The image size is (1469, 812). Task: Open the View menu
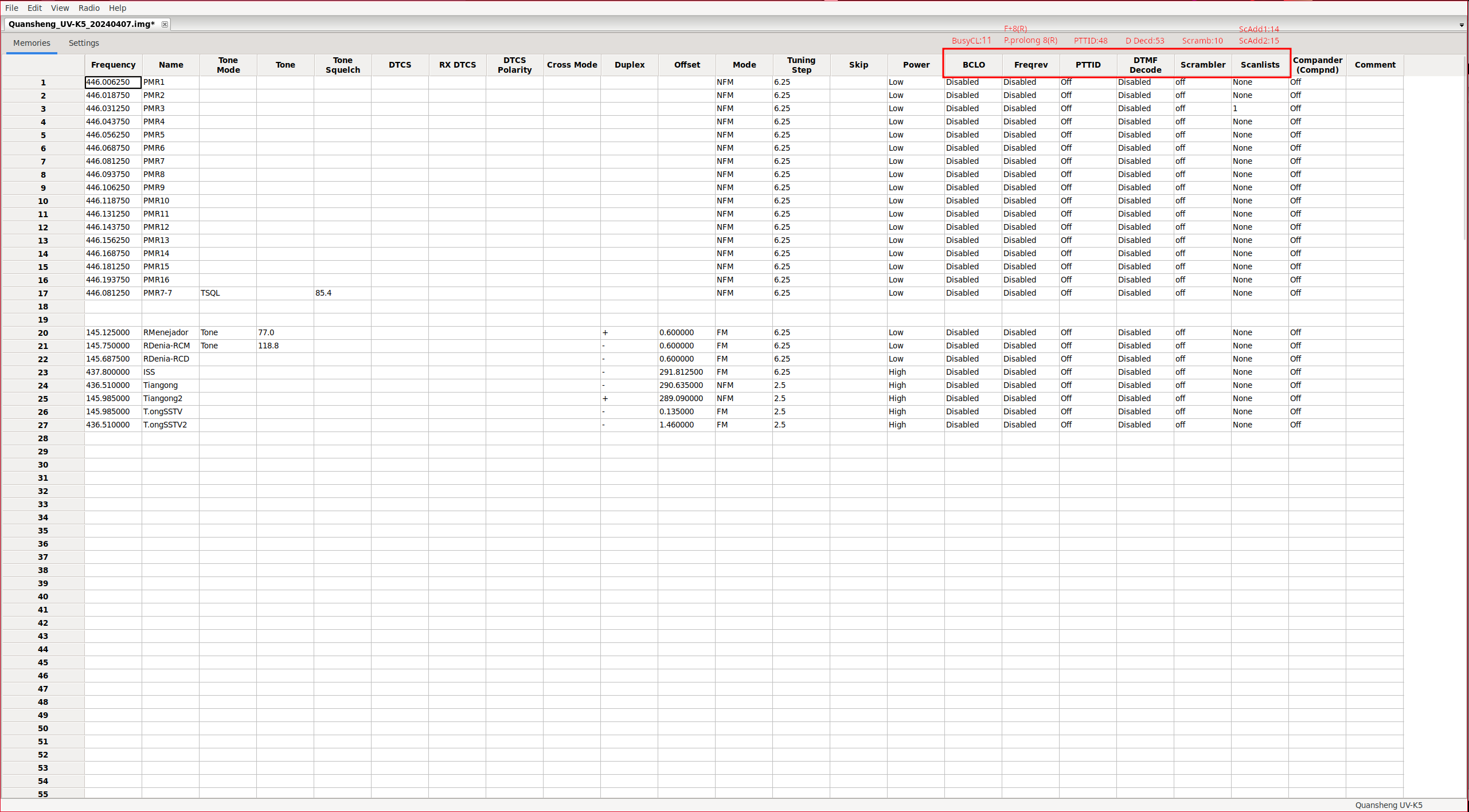tap(60, 7)
